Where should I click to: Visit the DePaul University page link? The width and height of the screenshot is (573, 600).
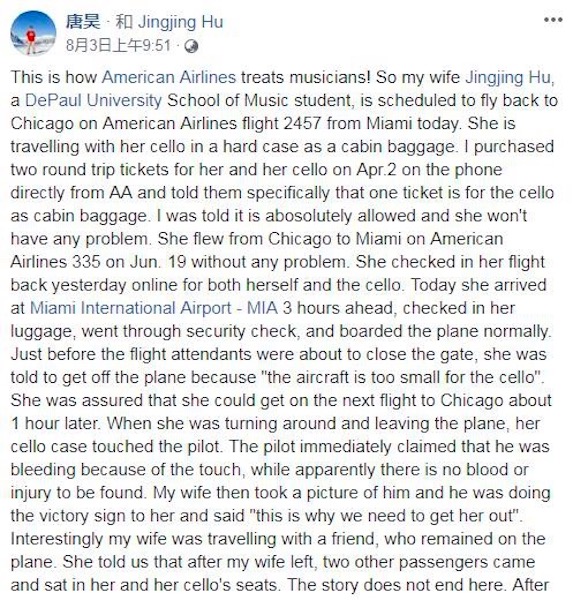pos(94,101)
